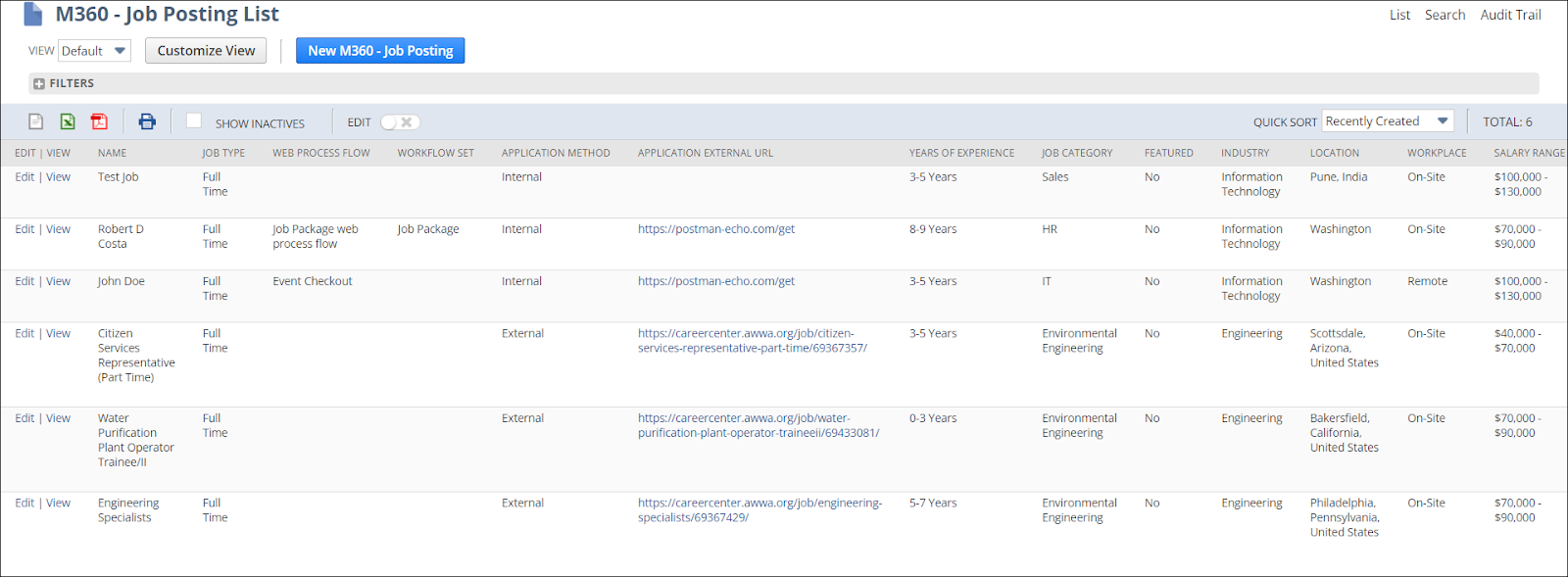
Task: Export the list as PDF
Action: (x=99, y=121)
